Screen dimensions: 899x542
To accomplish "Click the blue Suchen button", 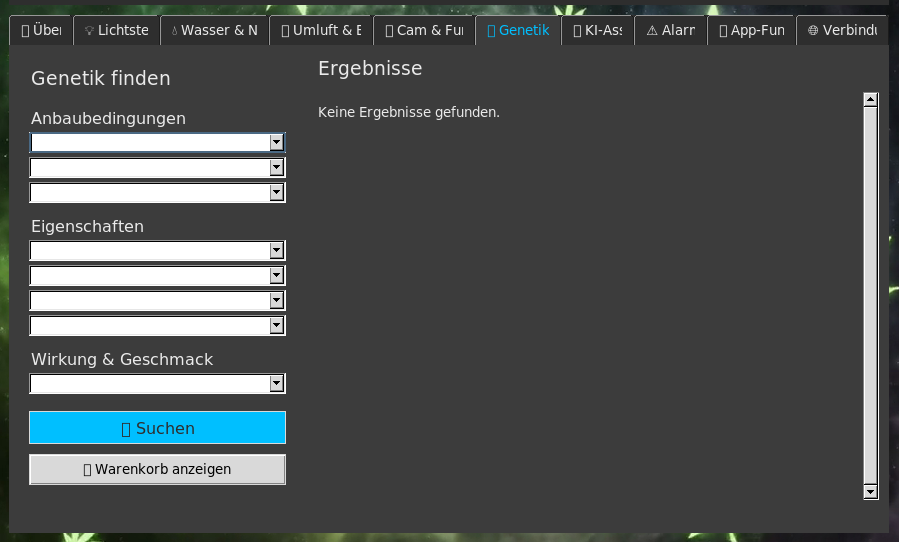I will tap(158, 428).
